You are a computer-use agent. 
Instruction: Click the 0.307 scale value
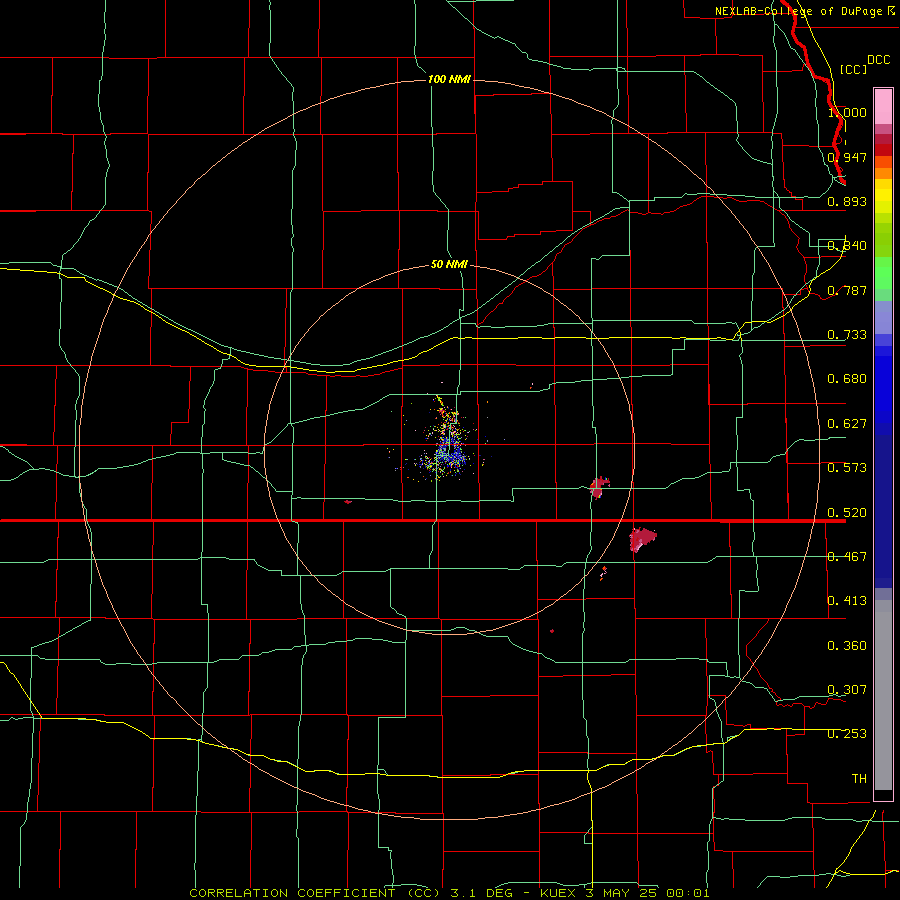[x=847, y=690]
